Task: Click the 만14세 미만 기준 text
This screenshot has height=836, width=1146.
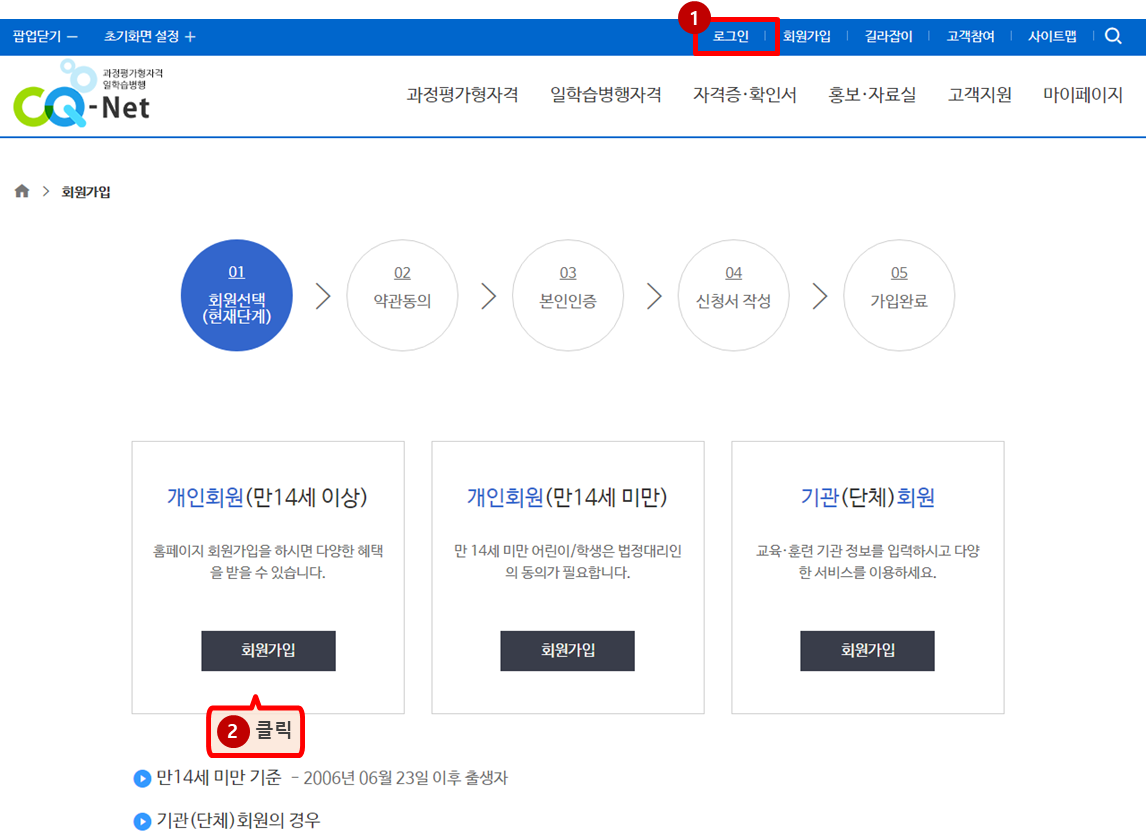Action: click(x=219, y=778)
